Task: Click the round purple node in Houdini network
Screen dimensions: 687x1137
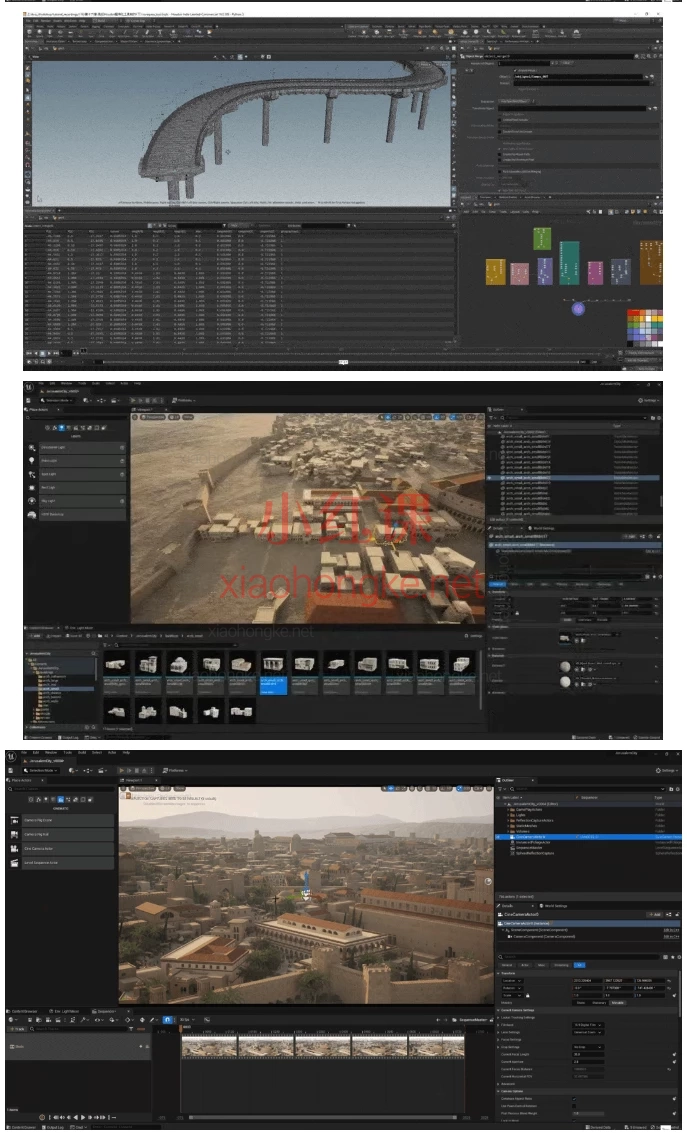Action: pyautogui.click(x=578, y=308)
